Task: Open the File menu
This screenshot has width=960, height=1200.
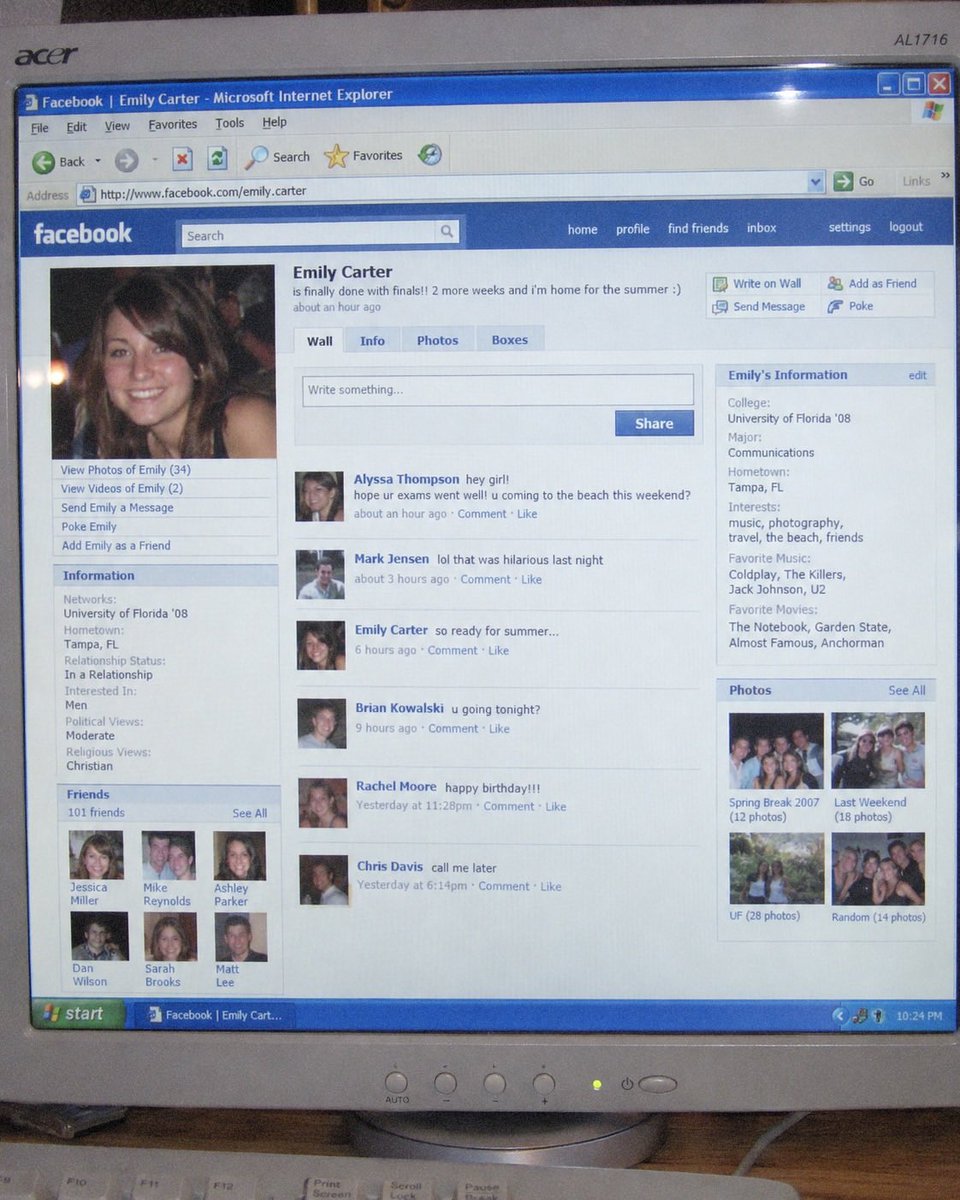Action: click(x=40, y=128)
